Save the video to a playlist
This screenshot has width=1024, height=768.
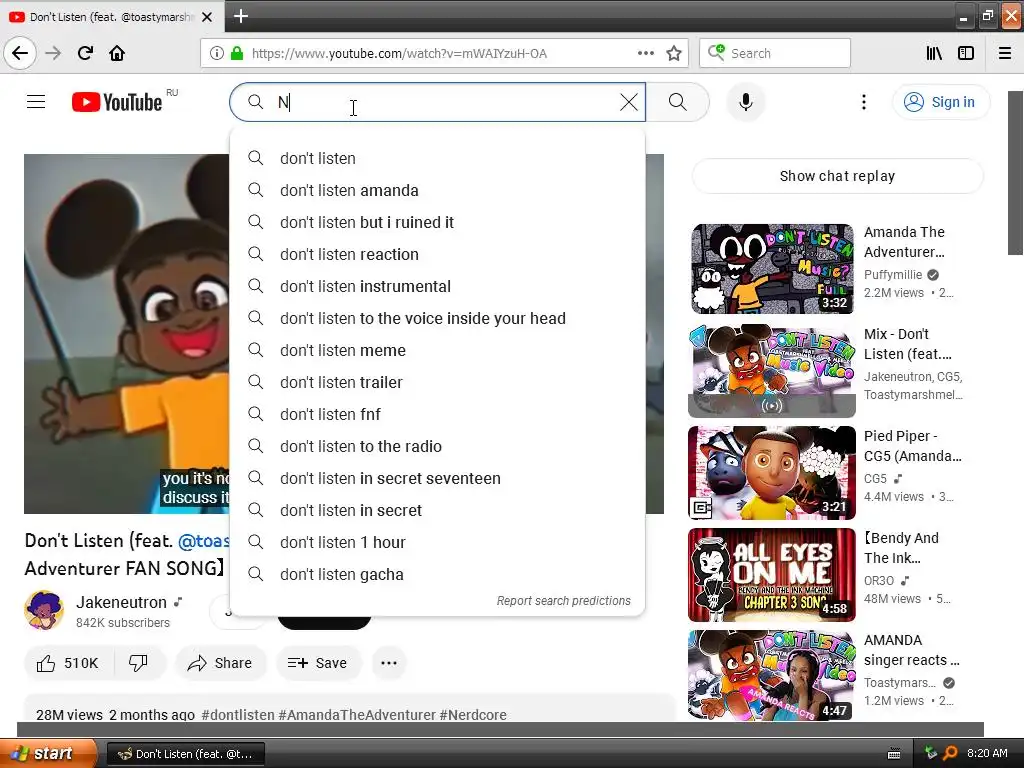pyautogui.click(x=317, y=663)
